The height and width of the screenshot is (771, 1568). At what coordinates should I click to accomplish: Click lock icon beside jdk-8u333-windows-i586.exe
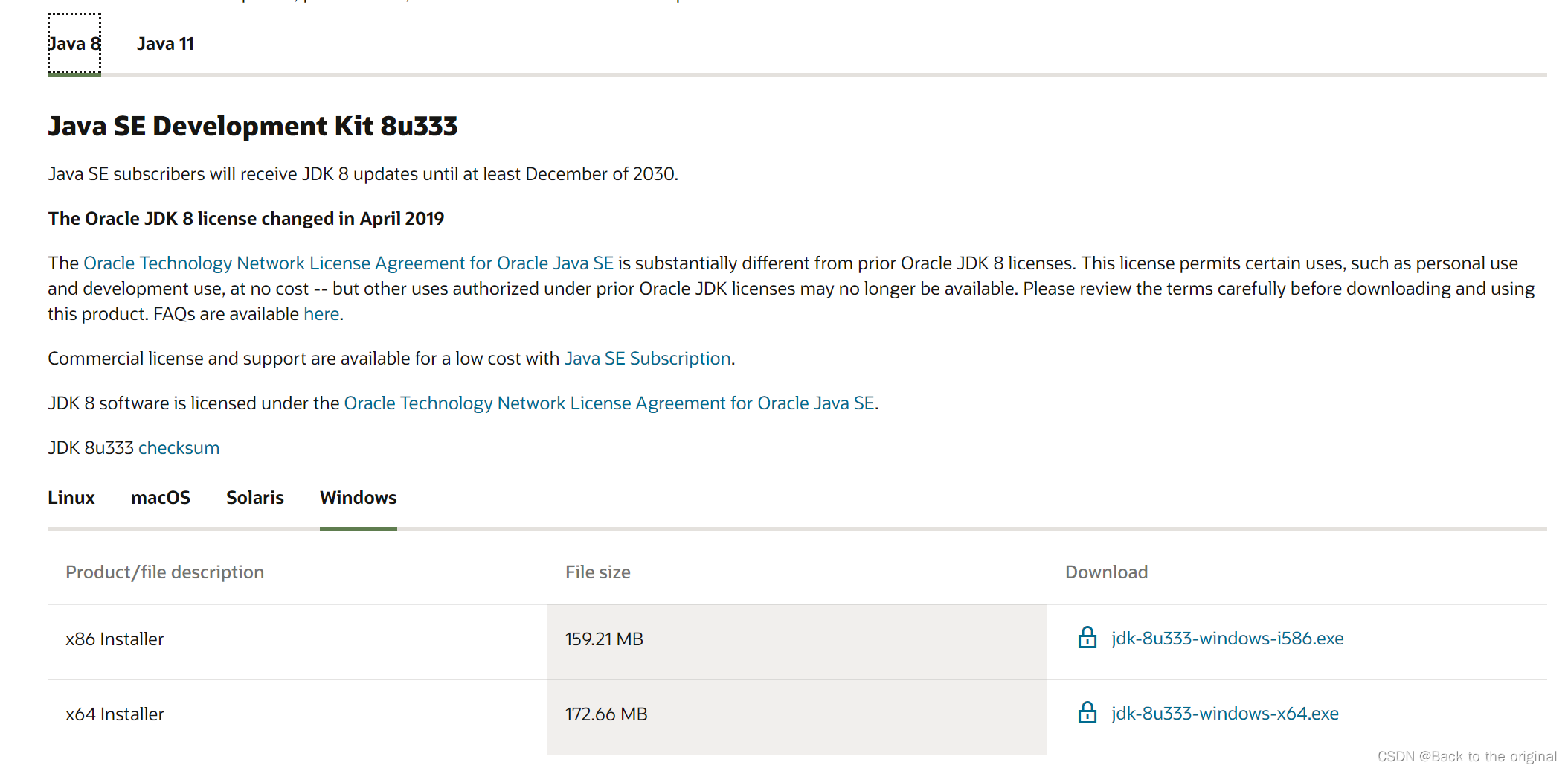click(1087, 638)
